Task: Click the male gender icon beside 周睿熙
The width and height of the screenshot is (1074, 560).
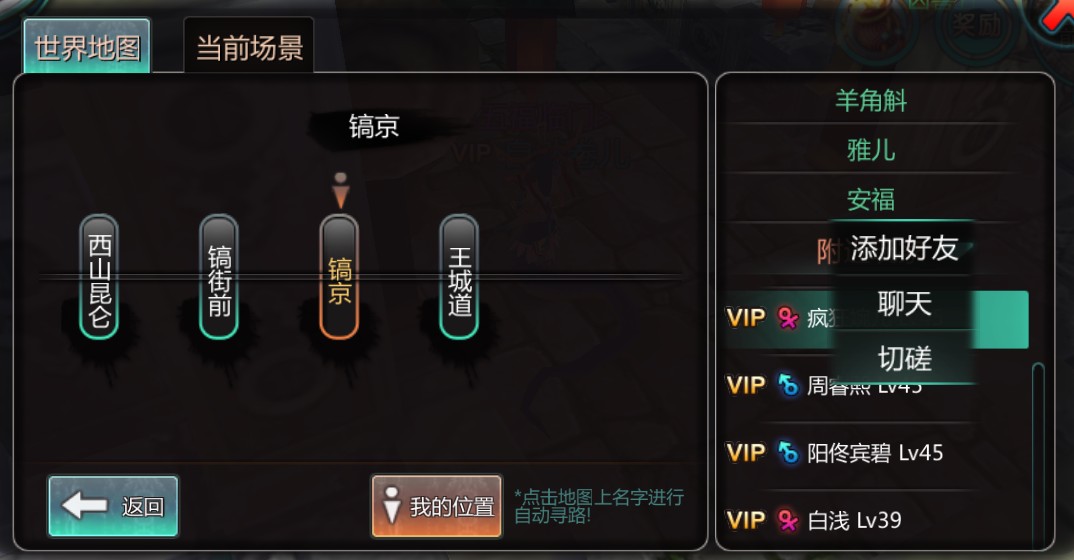Action: (788, 385)
